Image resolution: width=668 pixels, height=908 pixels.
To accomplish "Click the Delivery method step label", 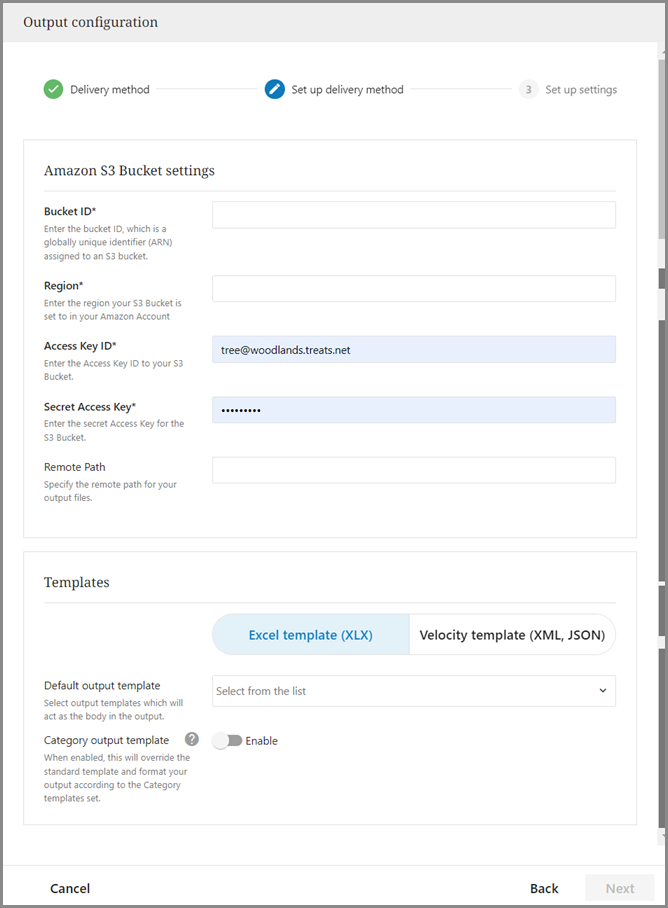I will 110,90.
